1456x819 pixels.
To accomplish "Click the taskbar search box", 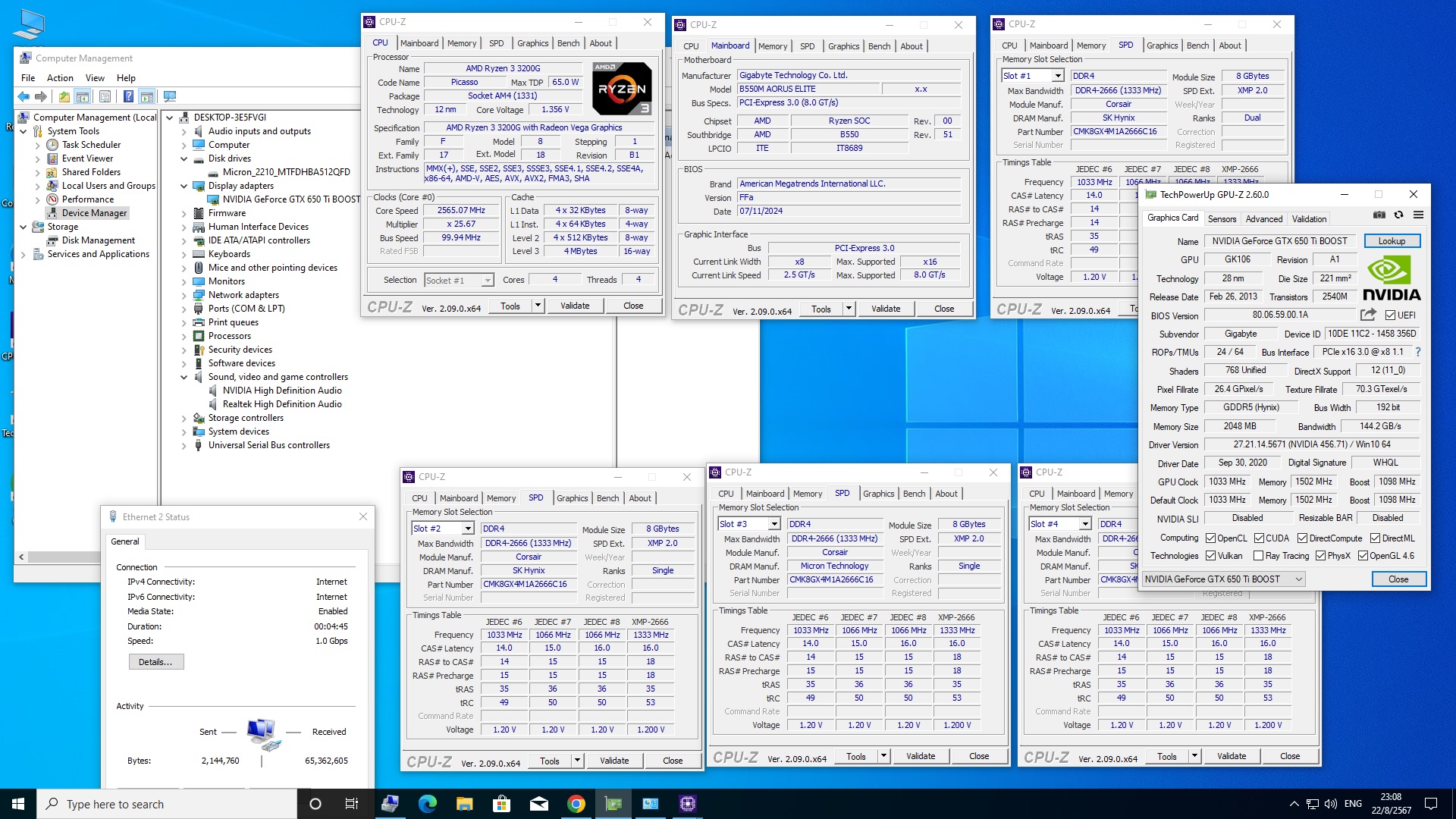I will 167,804.
